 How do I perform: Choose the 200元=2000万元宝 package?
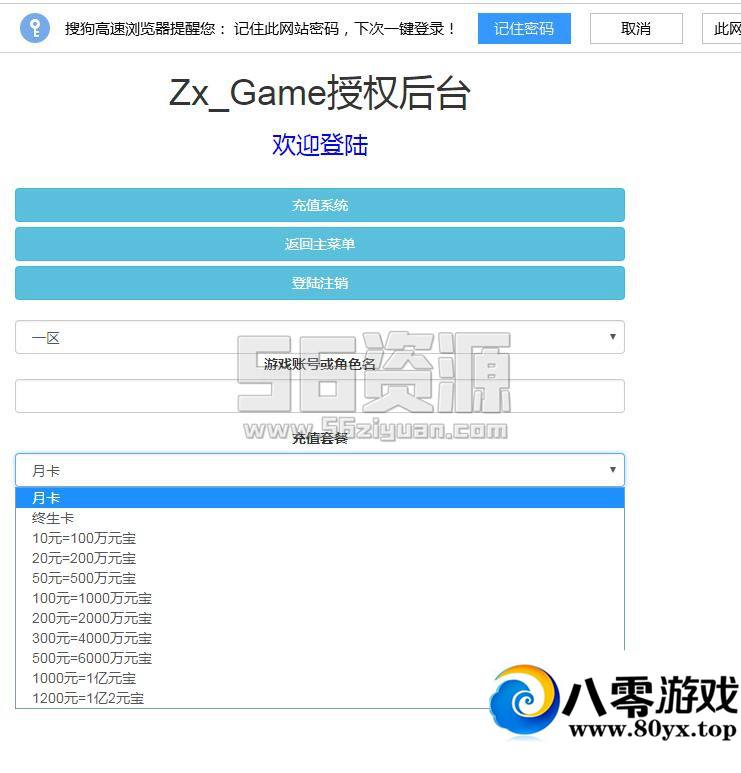coord(92,618)
